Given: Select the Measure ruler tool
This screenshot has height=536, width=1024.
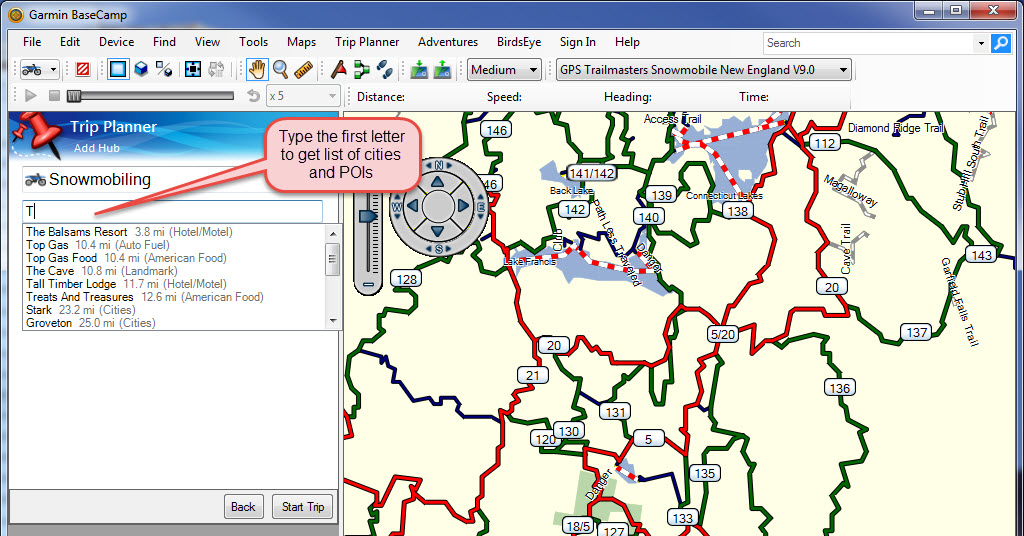Looking at the screenshot, I should pos(303,69).
